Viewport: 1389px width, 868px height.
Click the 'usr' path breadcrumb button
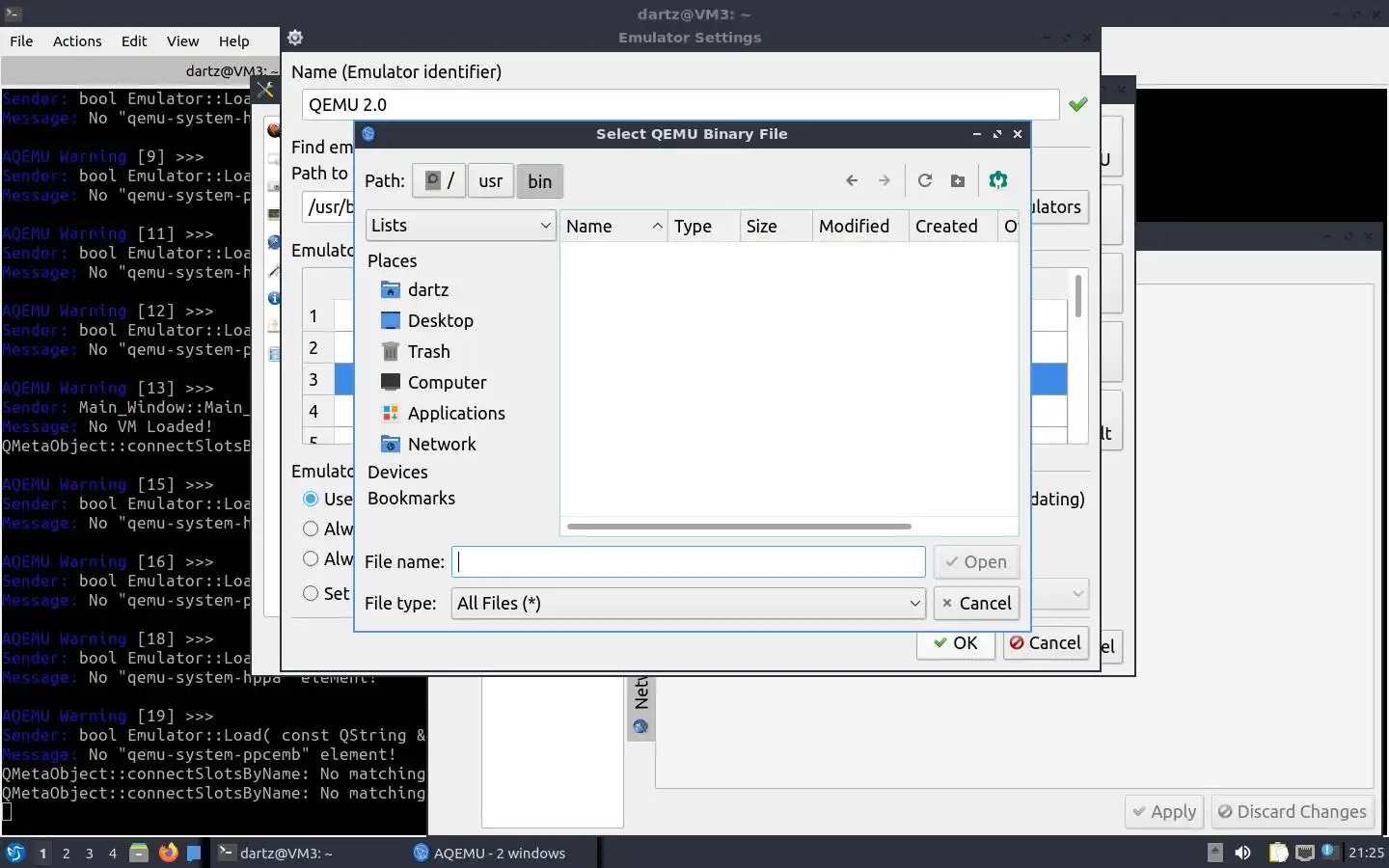tap(491, 180)
